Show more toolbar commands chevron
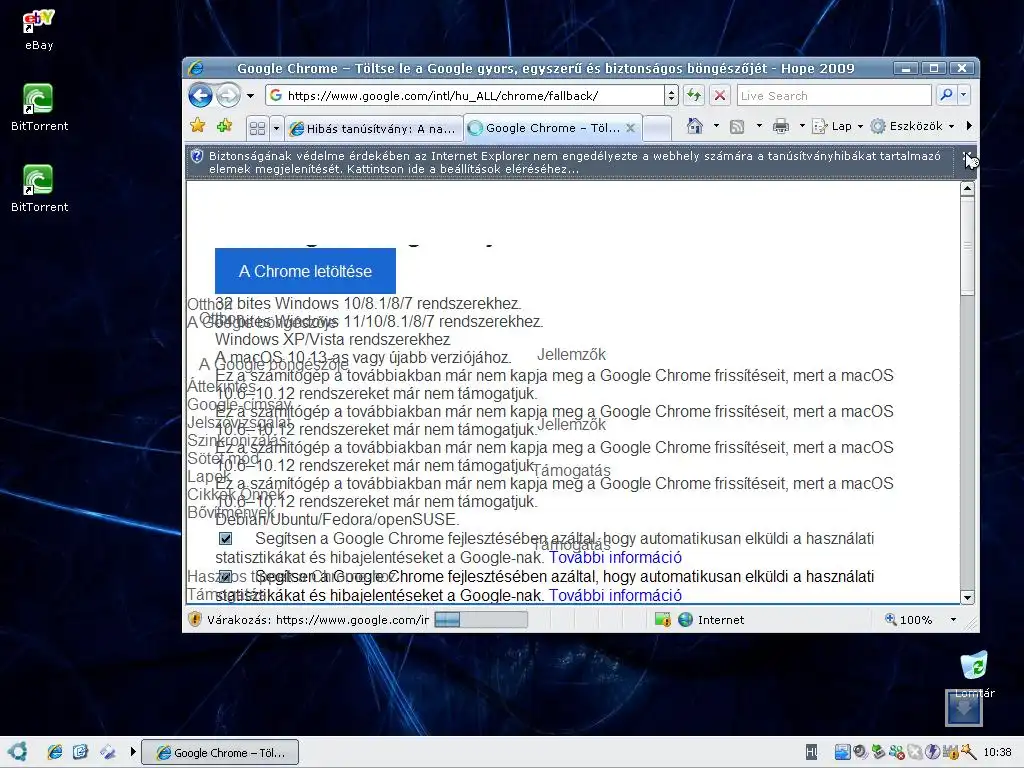Image resolution: width=1024 pixels, height=768 pixels. tap(968, 125)
